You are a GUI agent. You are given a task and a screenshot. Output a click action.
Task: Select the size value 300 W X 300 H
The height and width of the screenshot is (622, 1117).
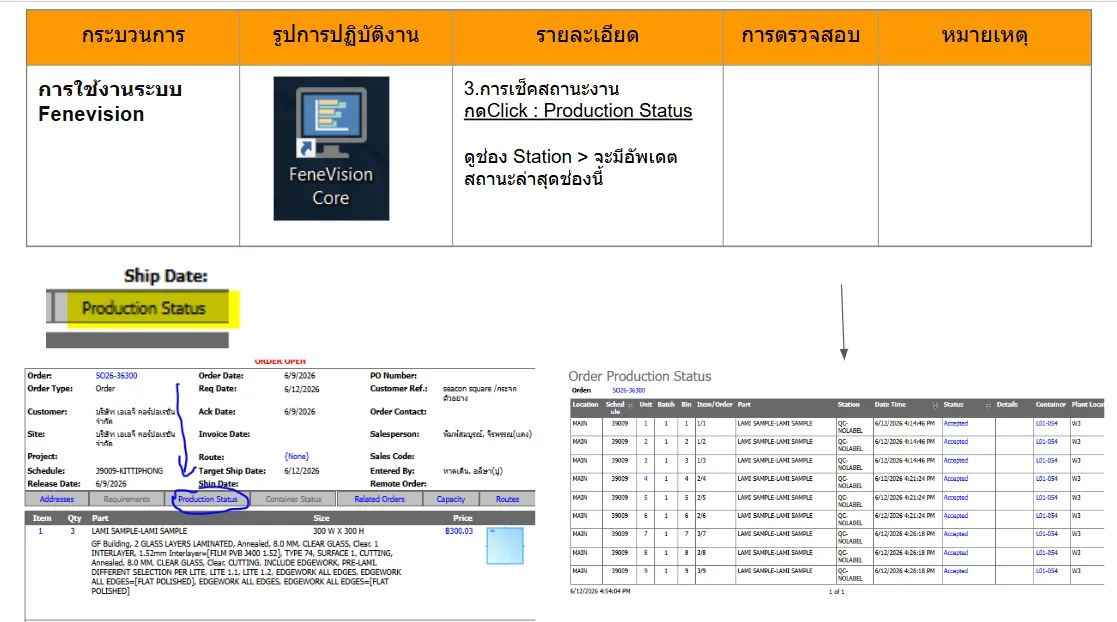pyautogui.click(x=338, y=531)
